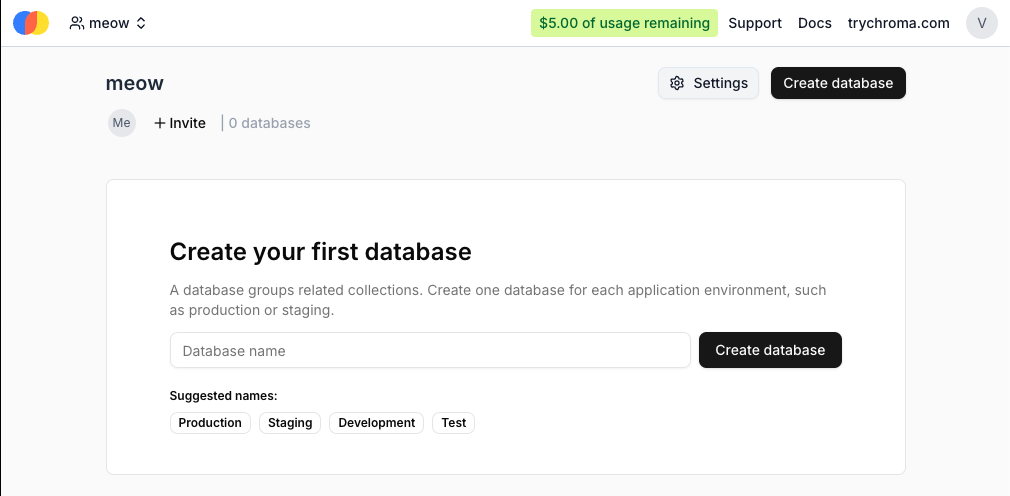Expand the meow team switcher chevron

[x=141, y=23]
